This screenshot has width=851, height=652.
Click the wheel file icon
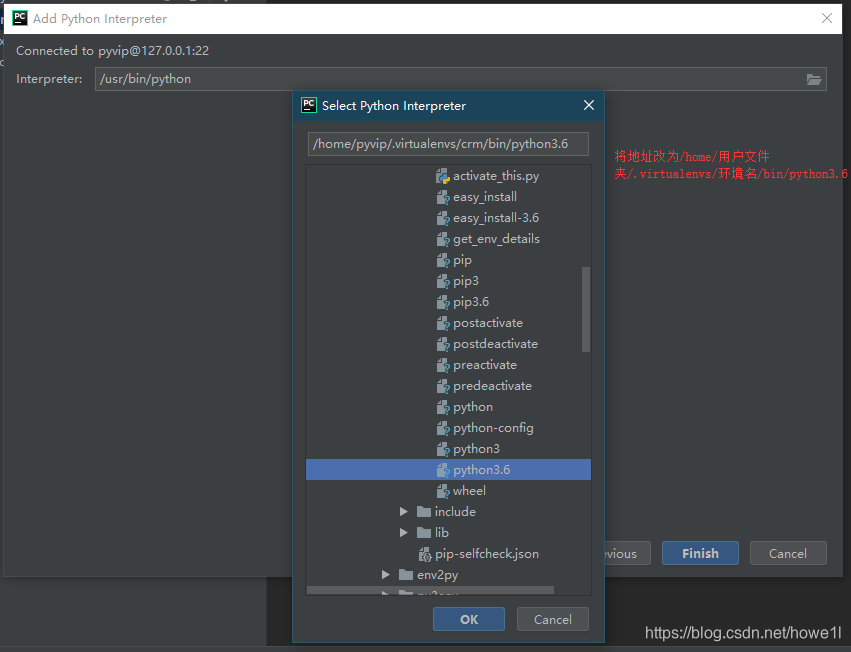(443, 491)
